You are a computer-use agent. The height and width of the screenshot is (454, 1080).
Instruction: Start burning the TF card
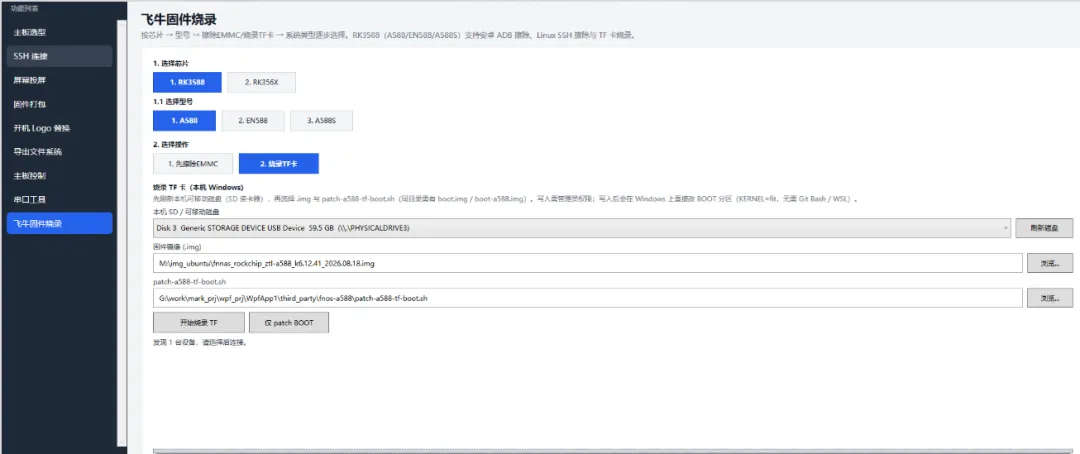pyautogui.click(x=198, y=322)
